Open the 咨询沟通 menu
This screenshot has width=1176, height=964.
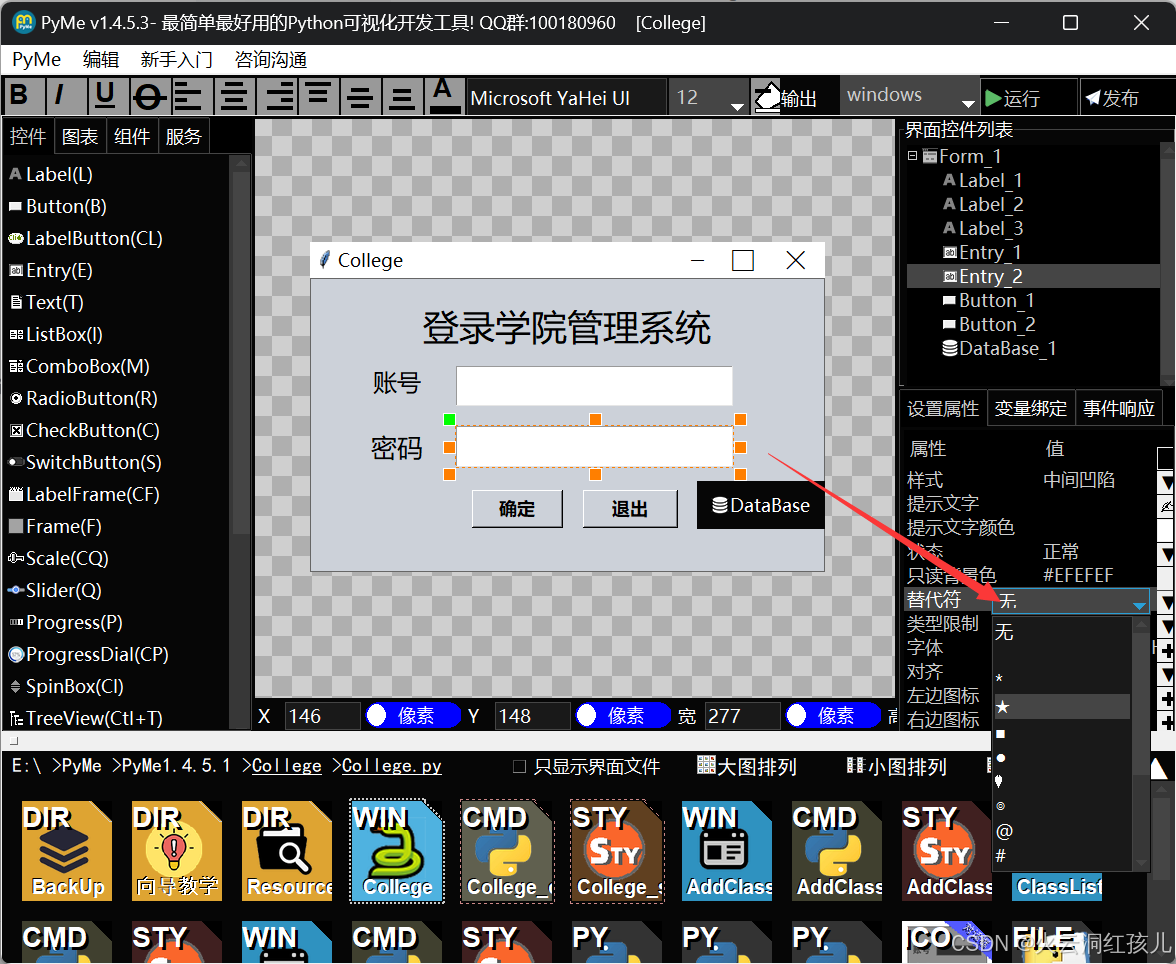[271, 59]
